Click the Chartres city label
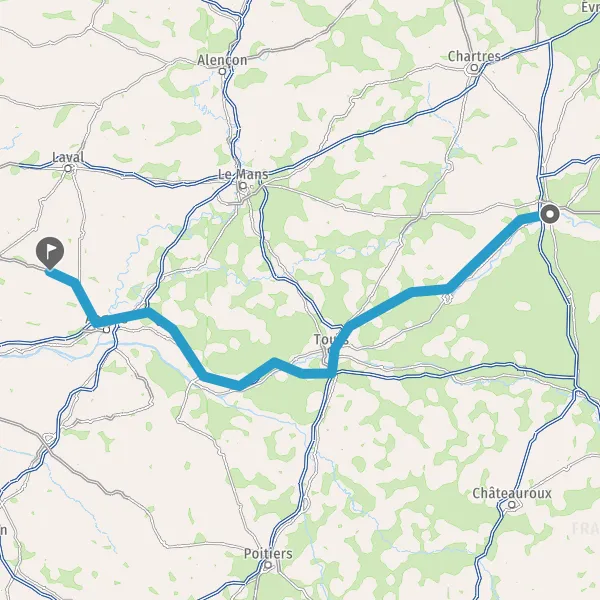This screenshot has height=600, width=600. (474, 56)
